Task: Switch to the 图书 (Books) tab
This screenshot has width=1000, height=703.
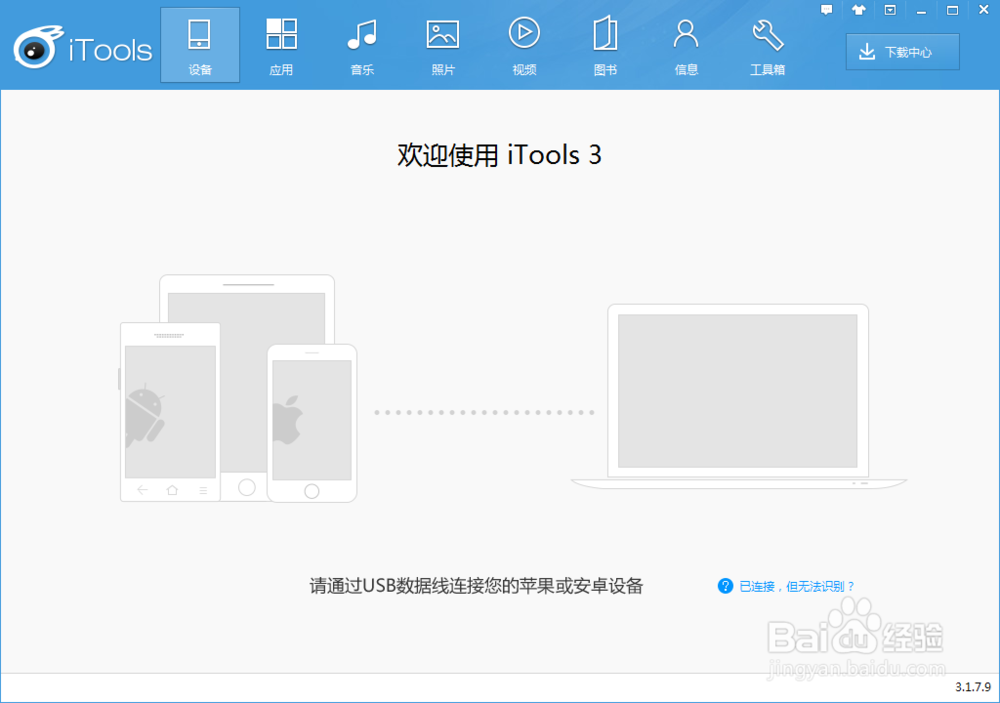Action: (605, 45)
